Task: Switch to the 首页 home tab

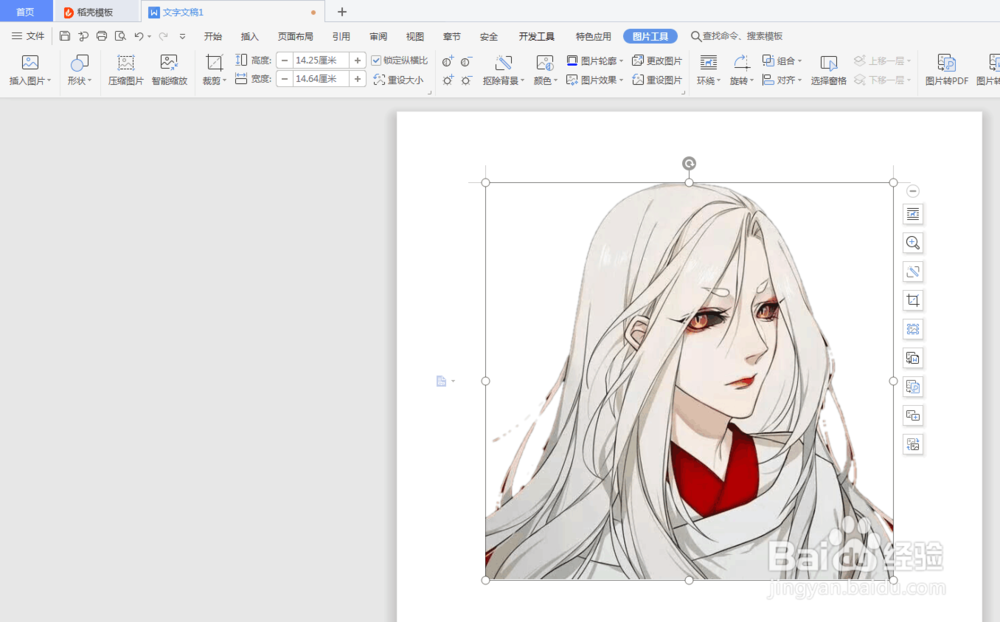Action: coord(26,12)
